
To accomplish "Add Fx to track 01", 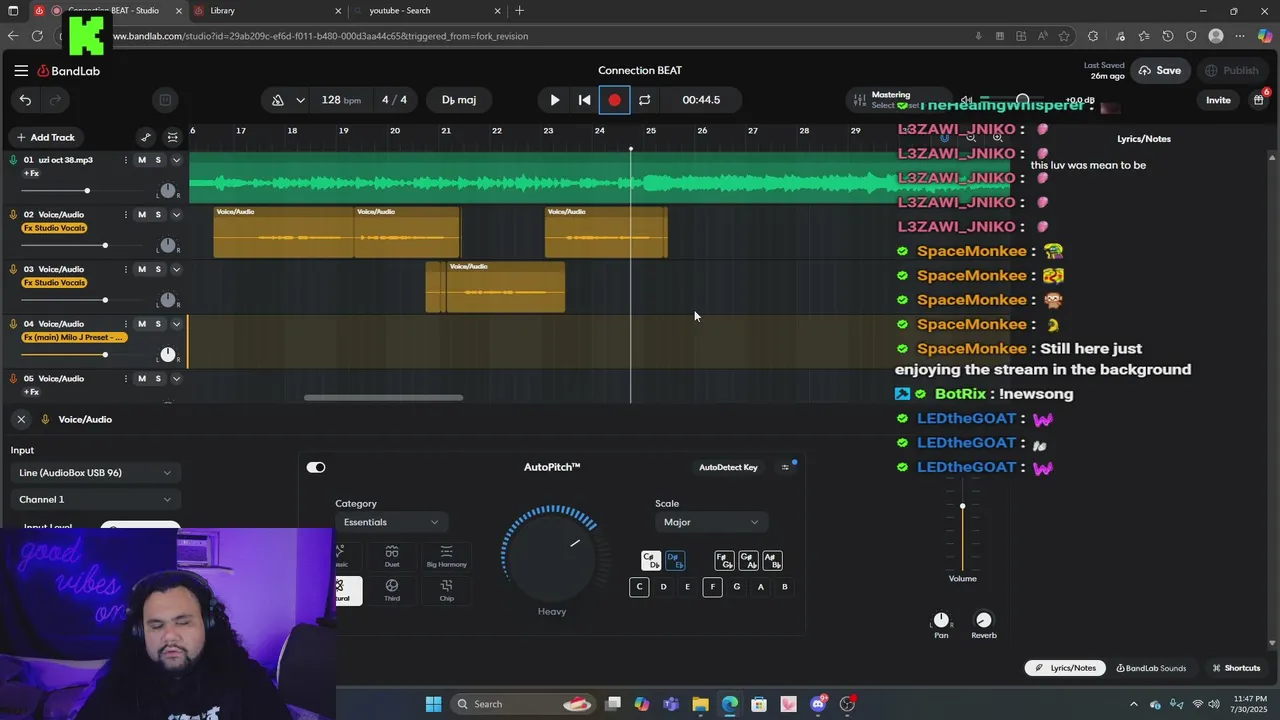I will pos(31,174).
